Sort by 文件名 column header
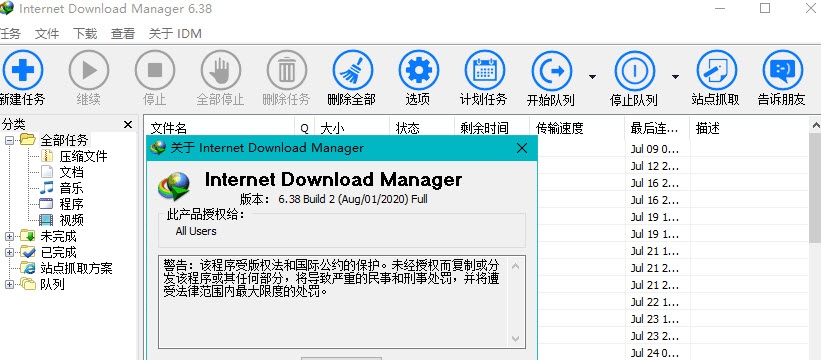821x360 pixels. point(219,128)
